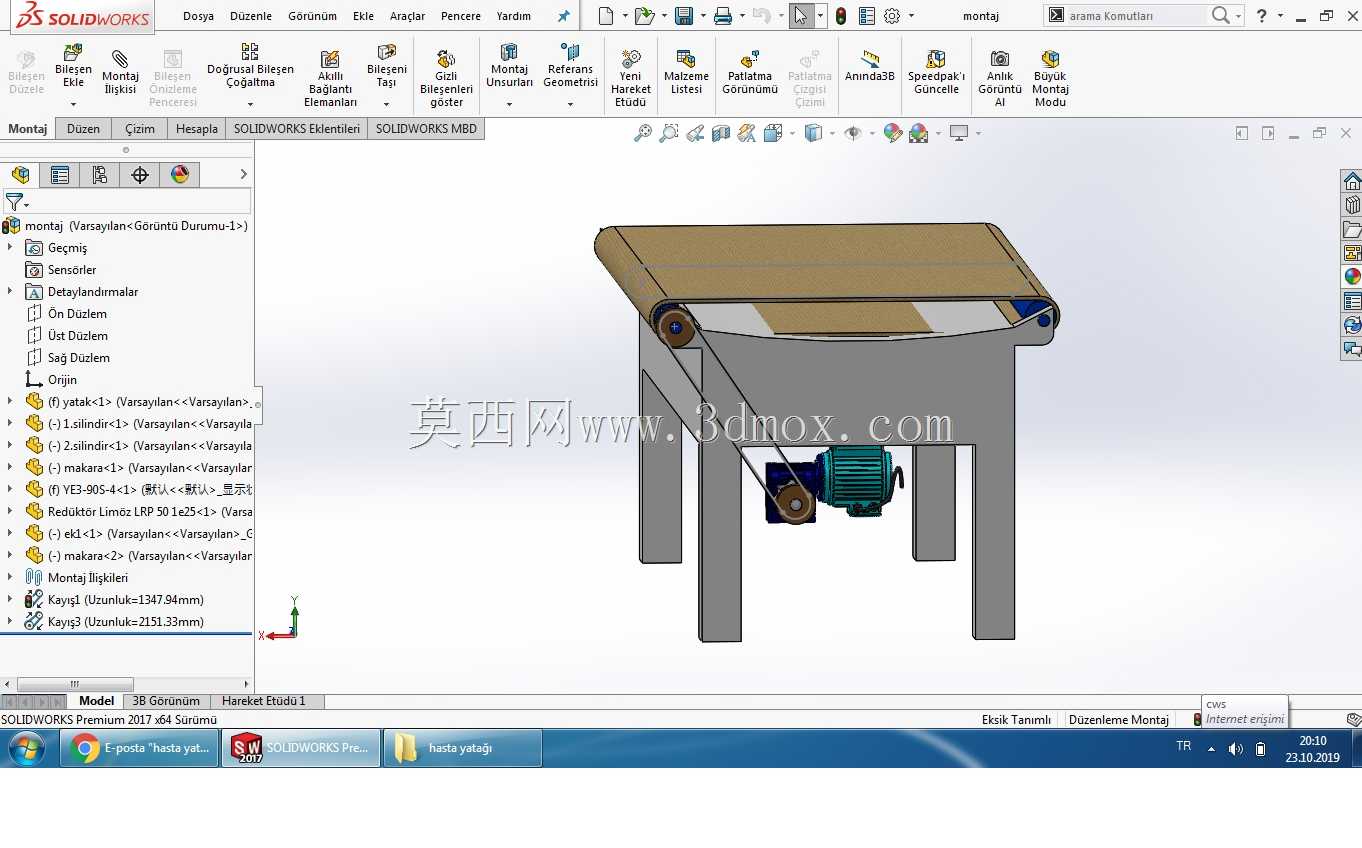Open the dropdown arrow under Bileşen Ekle
Image resolution: width=1362 pixels, height=848 pixels.
73,104
